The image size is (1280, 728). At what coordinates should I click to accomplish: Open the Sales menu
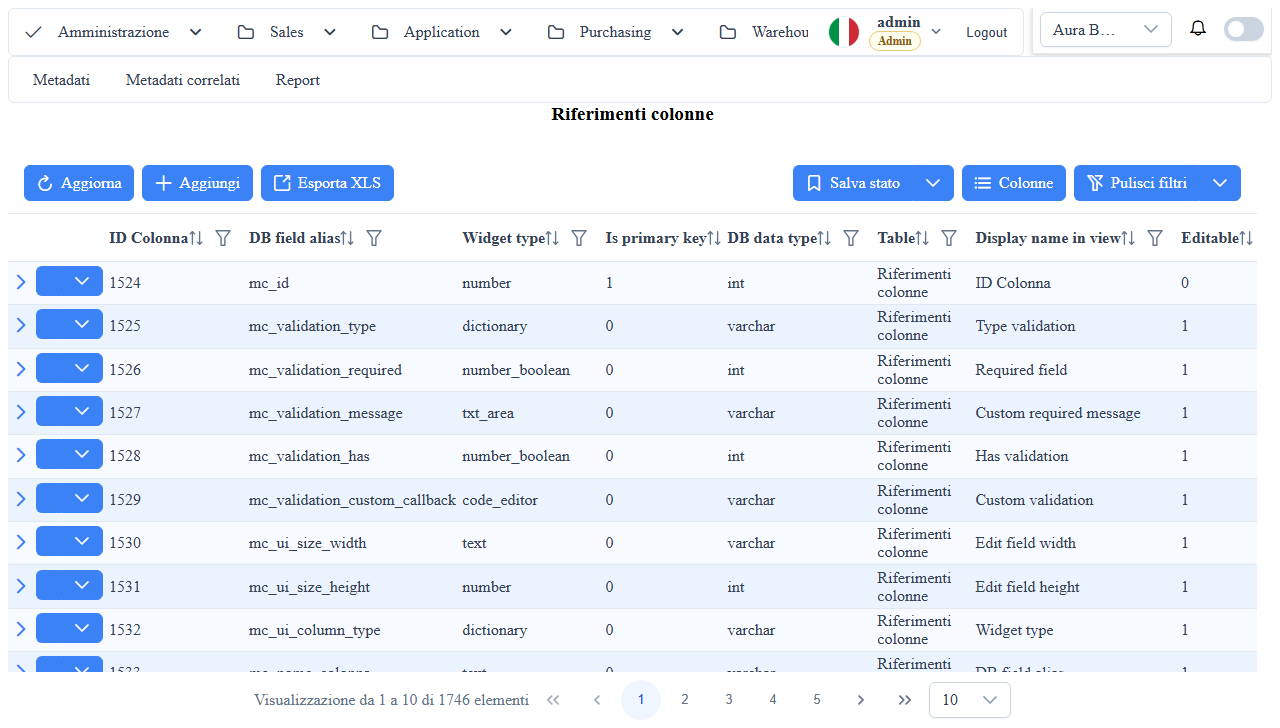(x=287, y=32)
